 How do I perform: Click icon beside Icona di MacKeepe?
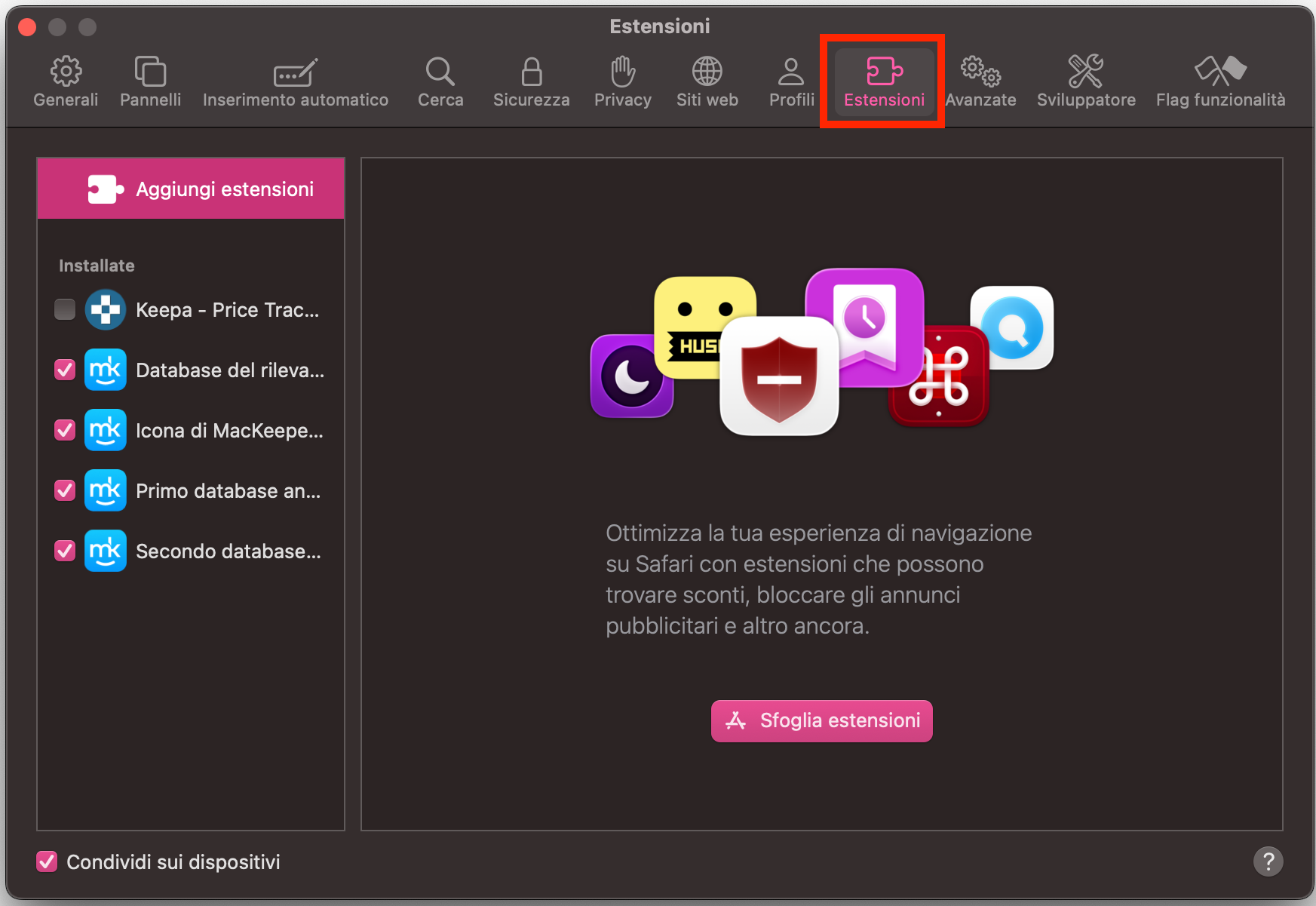(x=106, y=431)
